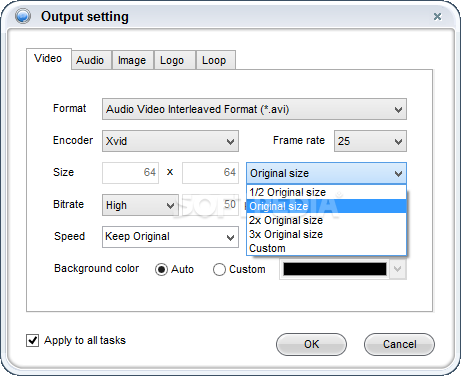Confirm settings with OK button
Viewport: 461px width, 376px height.
click(x=311, y=344)
